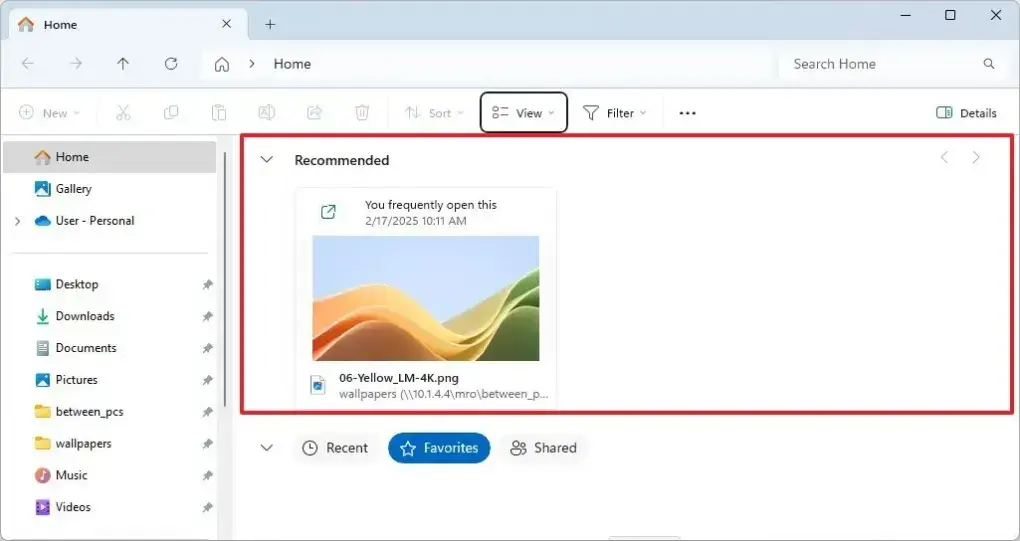Refresh the Home view
The image size is (1020, 541).
point(171,64)
